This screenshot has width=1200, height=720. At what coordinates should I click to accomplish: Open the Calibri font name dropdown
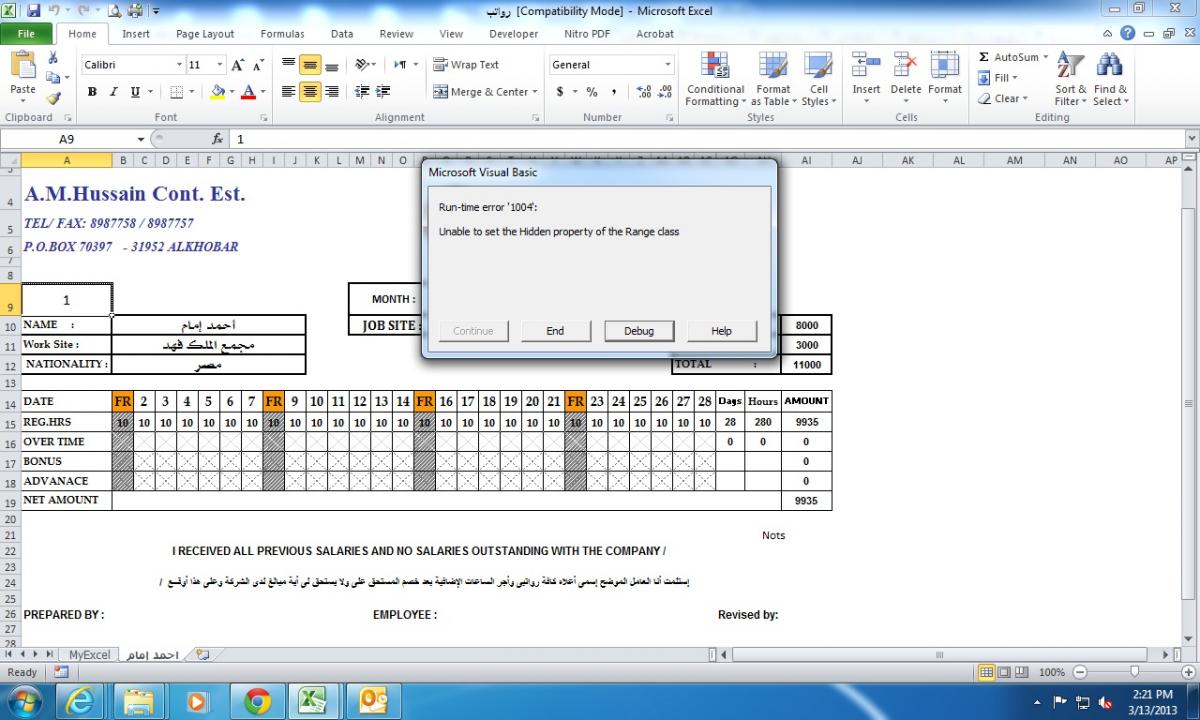(179, 65)
